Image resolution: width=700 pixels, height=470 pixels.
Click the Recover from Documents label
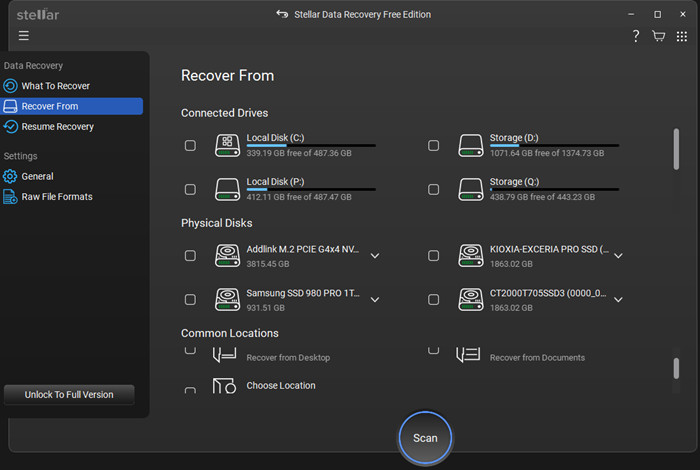click(x=537, y=358)
